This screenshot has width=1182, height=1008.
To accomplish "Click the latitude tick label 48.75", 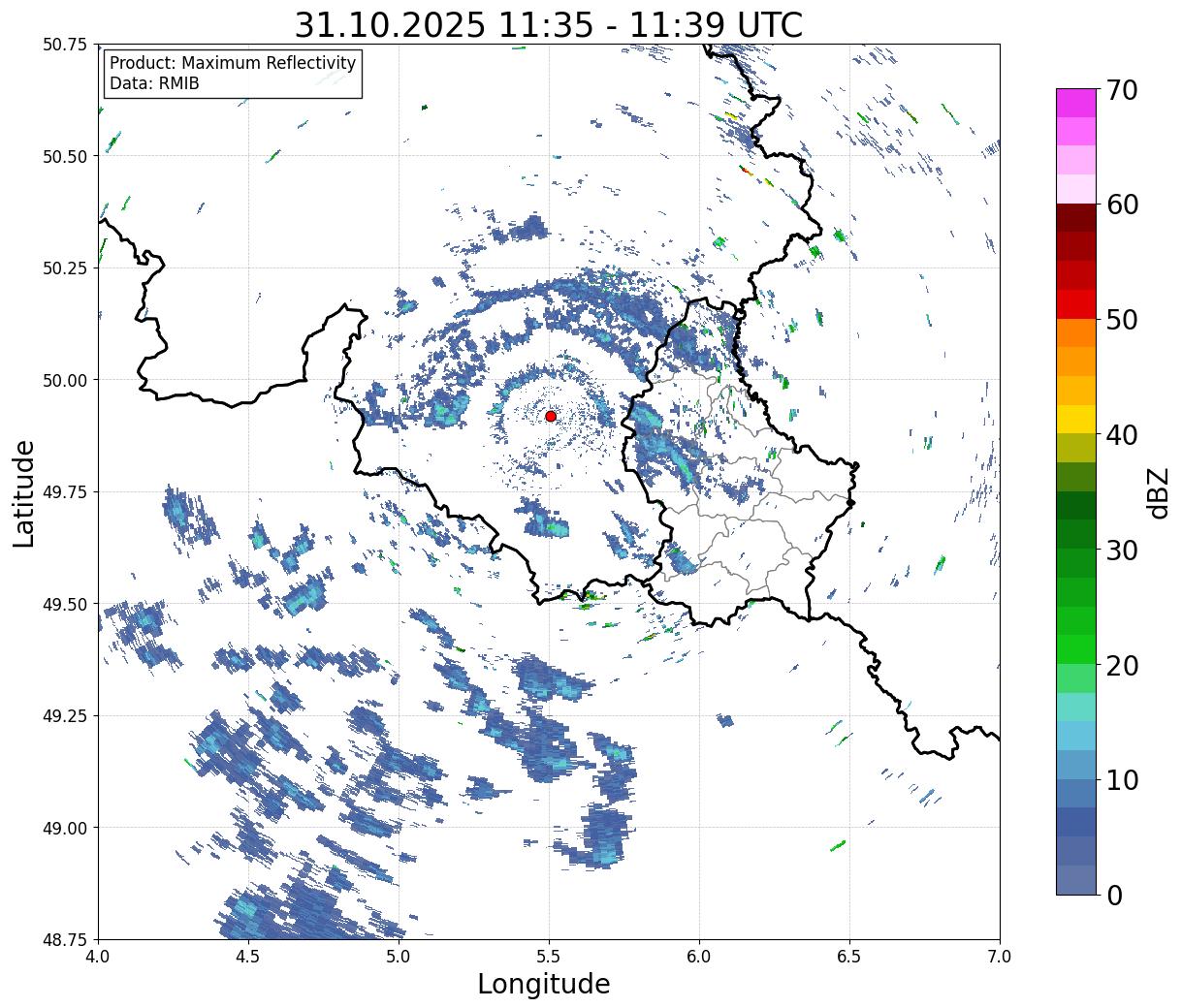I will click(65, 939).
